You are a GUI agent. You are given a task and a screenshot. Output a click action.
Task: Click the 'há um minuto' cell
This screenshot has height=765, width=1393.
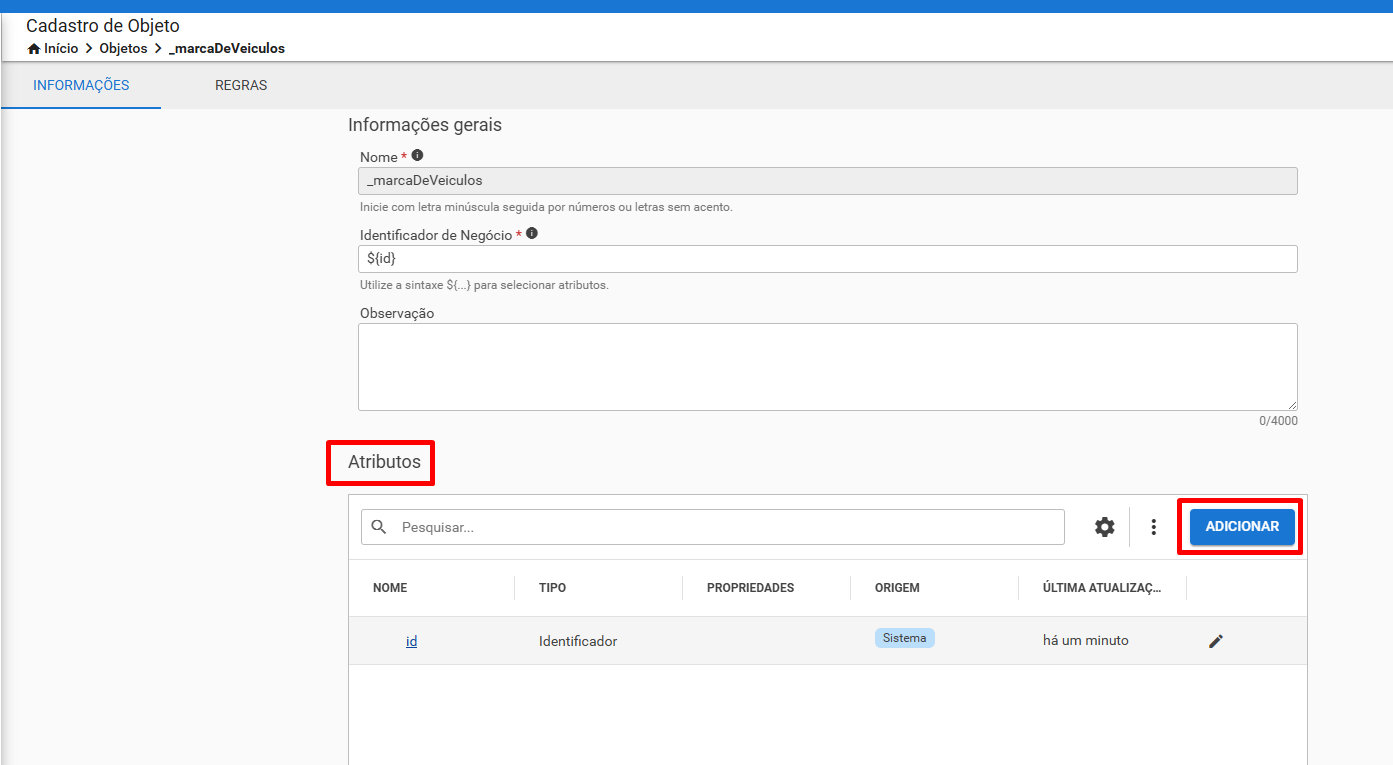coord(1086,640)
